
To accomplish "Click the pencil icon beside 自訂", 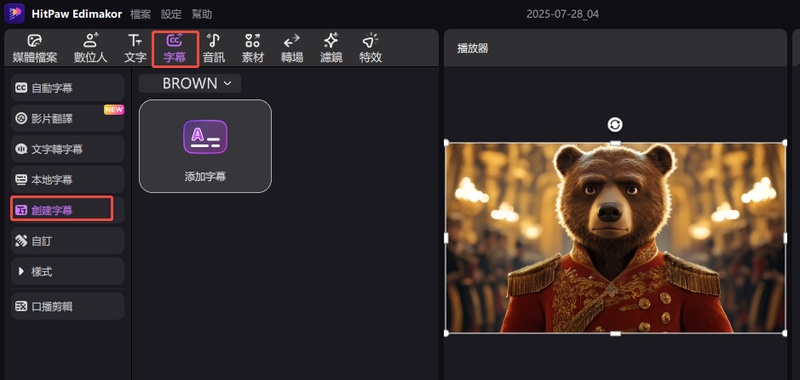I will click(21, 241).
